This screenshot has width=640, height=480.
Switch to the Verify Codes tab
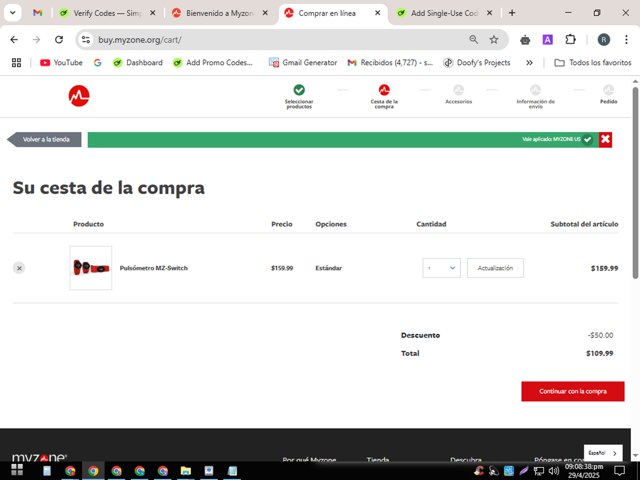coord(107,13)
